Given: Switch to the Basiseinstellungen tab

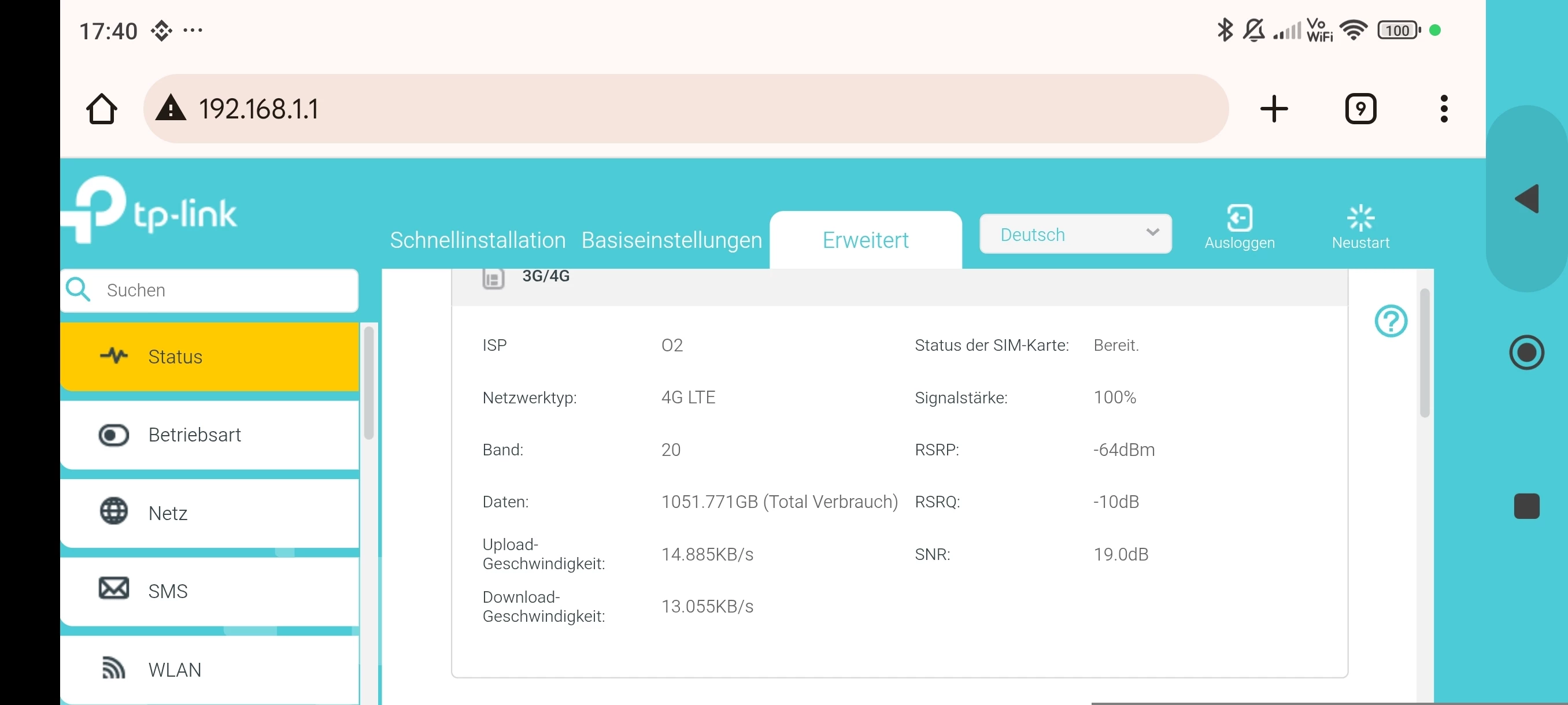Looking at the screenshot, I should coord(671,240).
